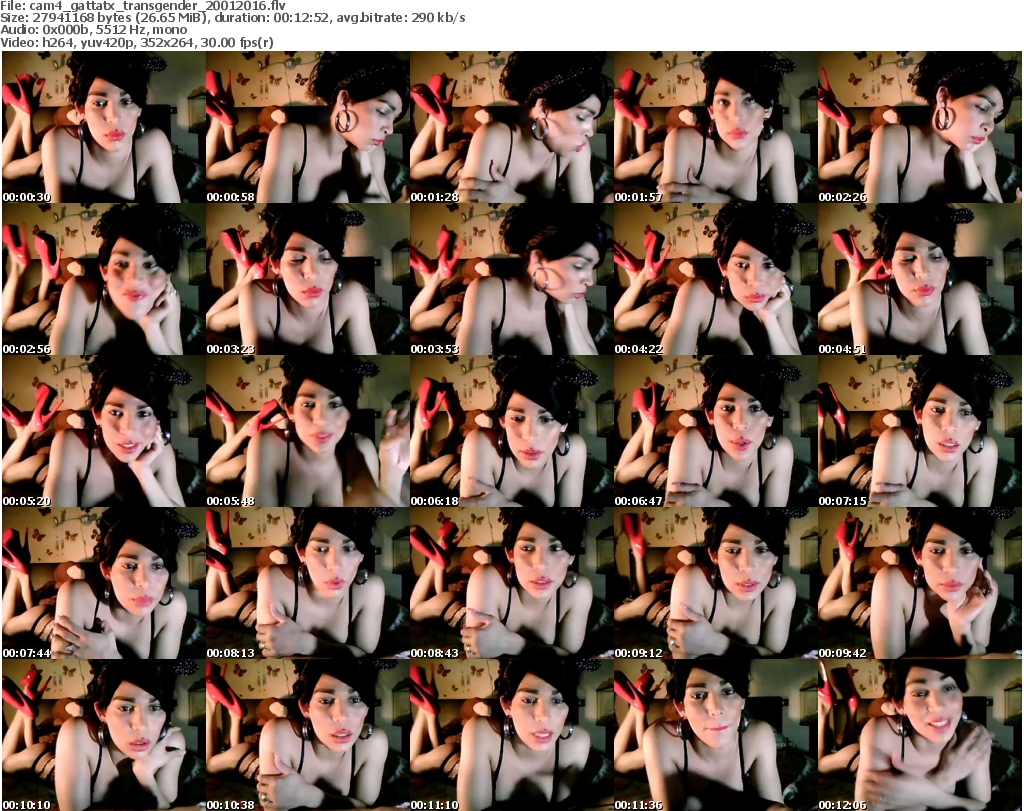Open the frame stamped 00:04:22
Viewport: 1024px width, 811px height.
point(716,279)
